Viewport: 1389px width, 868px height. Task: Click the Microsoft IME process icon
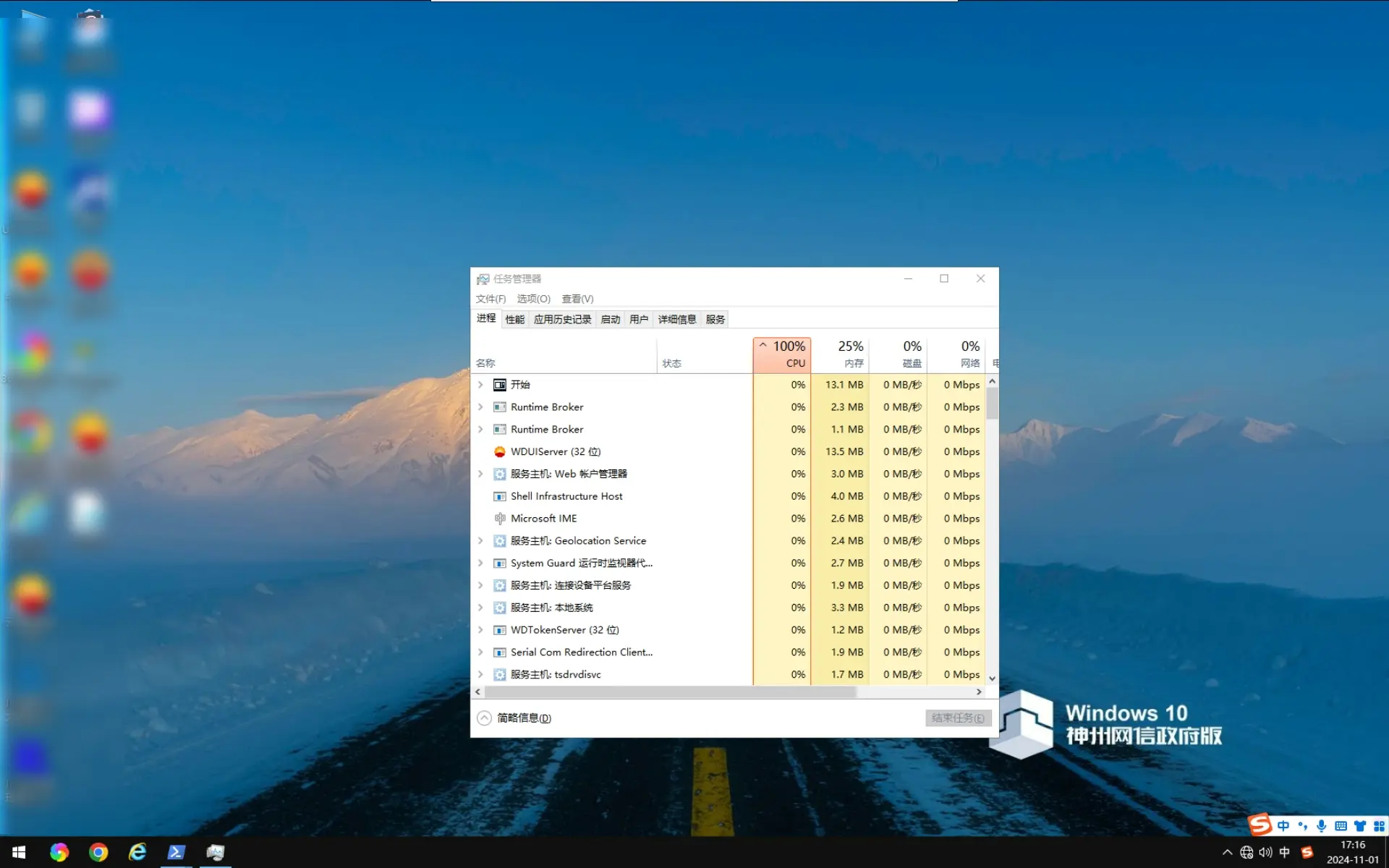click(x=499, y=519)
